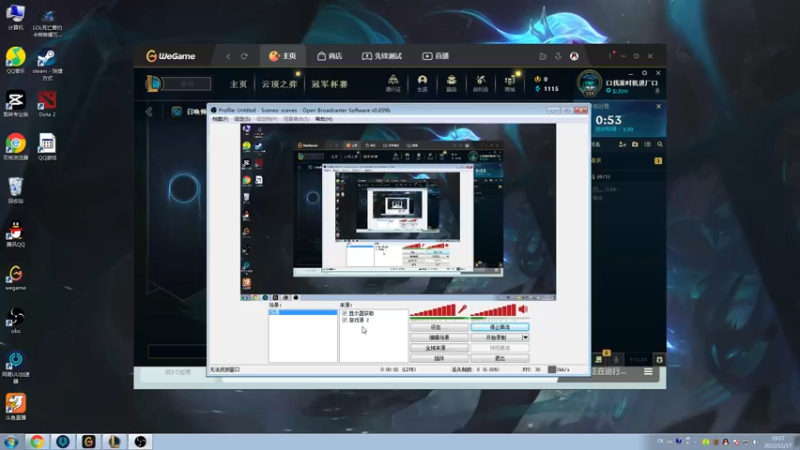The height and width of the screenshot is (450, 800).
Task: Mute the OBS desktop speaker icon
Action: [x=523, y=309]
